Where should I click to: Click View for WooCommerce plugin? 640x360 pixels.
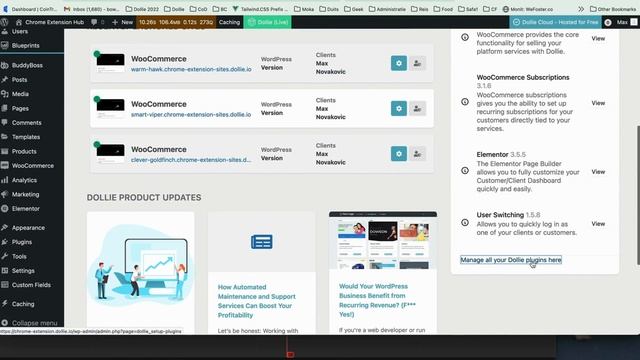[x=598, y=38]
